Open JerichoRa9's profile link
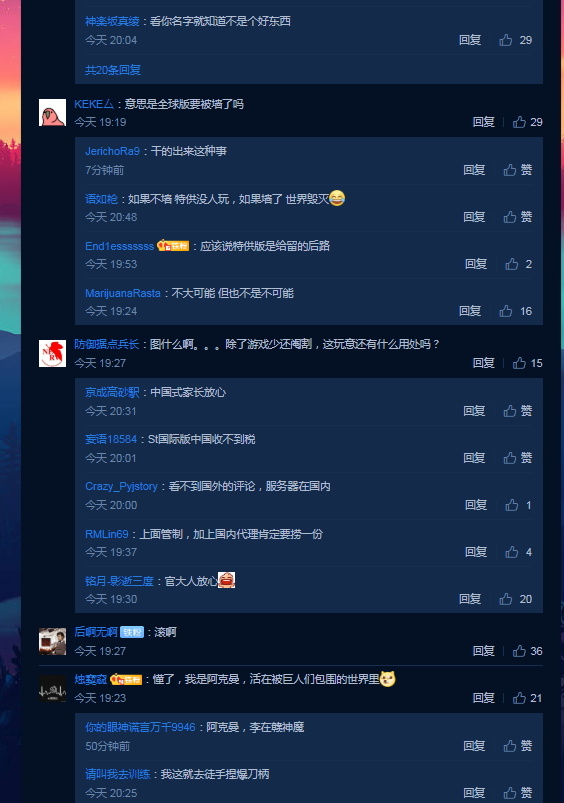The image size is (564, 803). pyautogui.click(x=112, y=151)
